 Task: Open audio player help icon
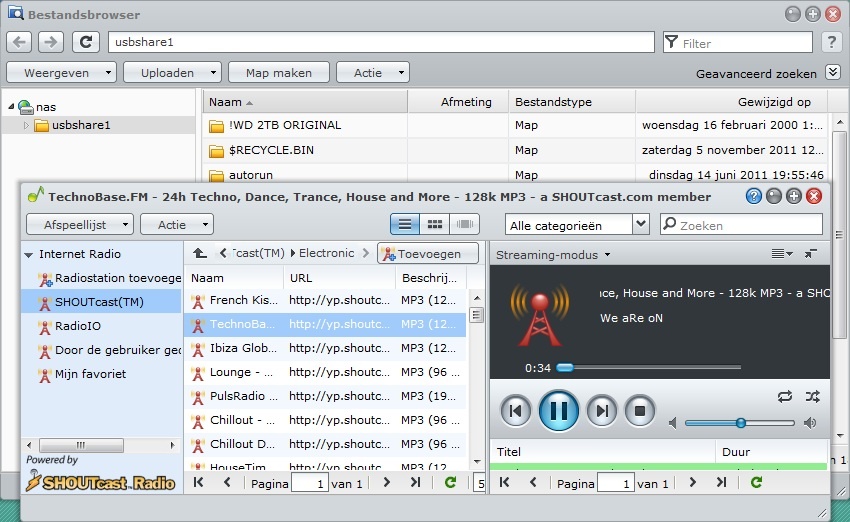[x=754, y=196]
